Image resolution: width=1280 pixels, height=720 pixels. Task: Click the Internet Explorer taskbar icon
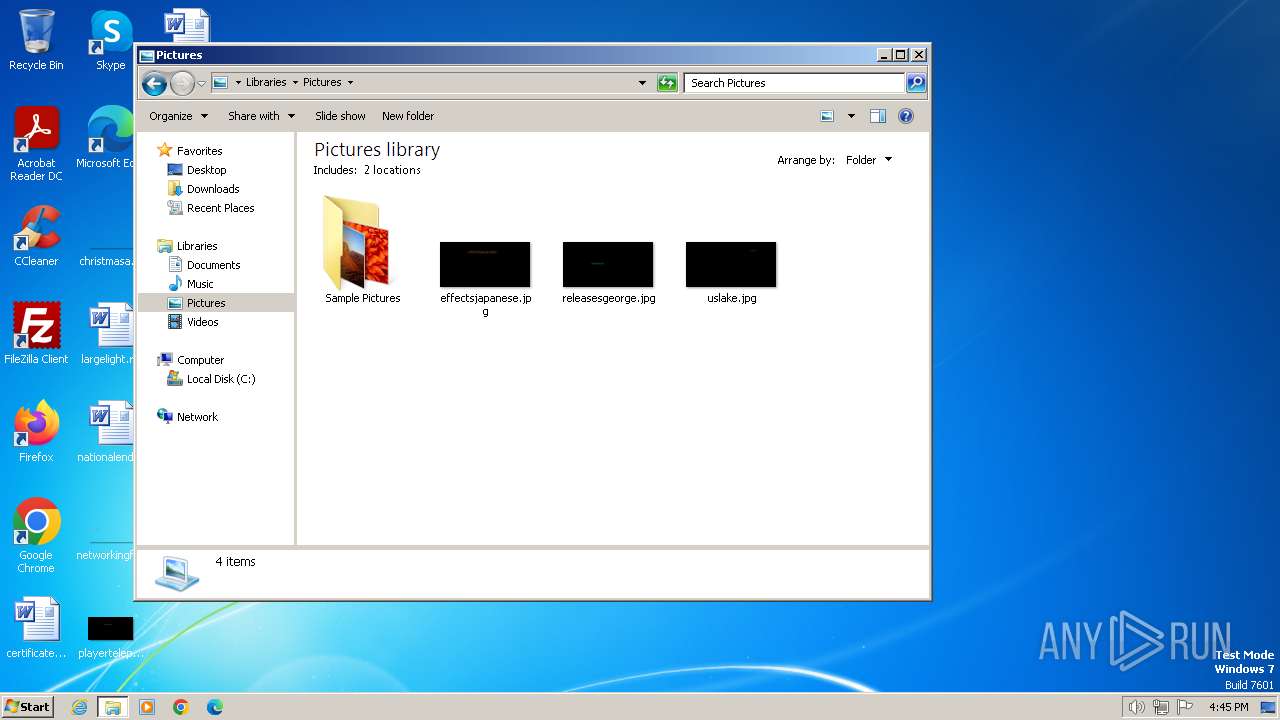click(79, 707)
